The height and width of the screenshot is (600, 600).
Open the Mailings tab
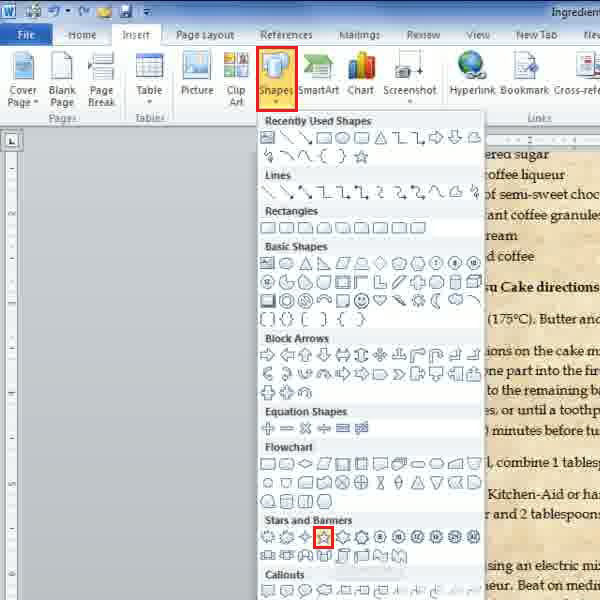click(360, 35)
